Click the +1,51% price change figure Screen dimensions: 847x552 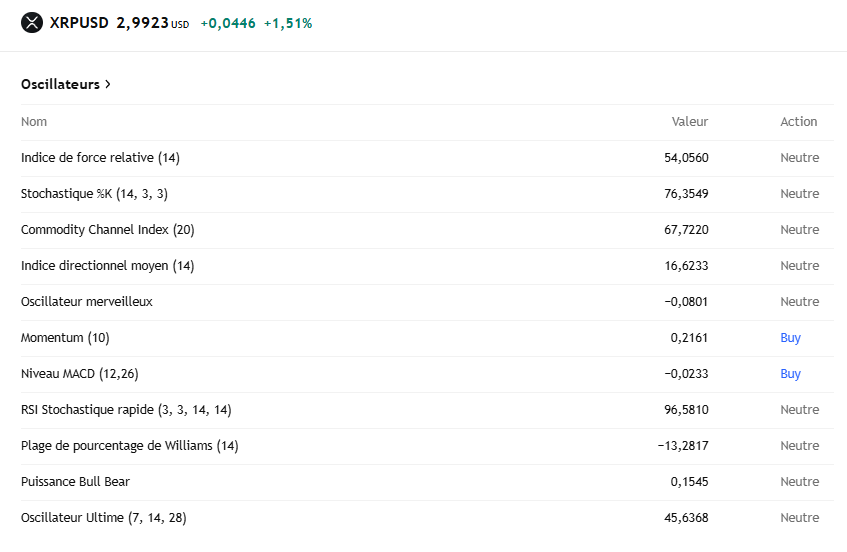pos(288,23)
